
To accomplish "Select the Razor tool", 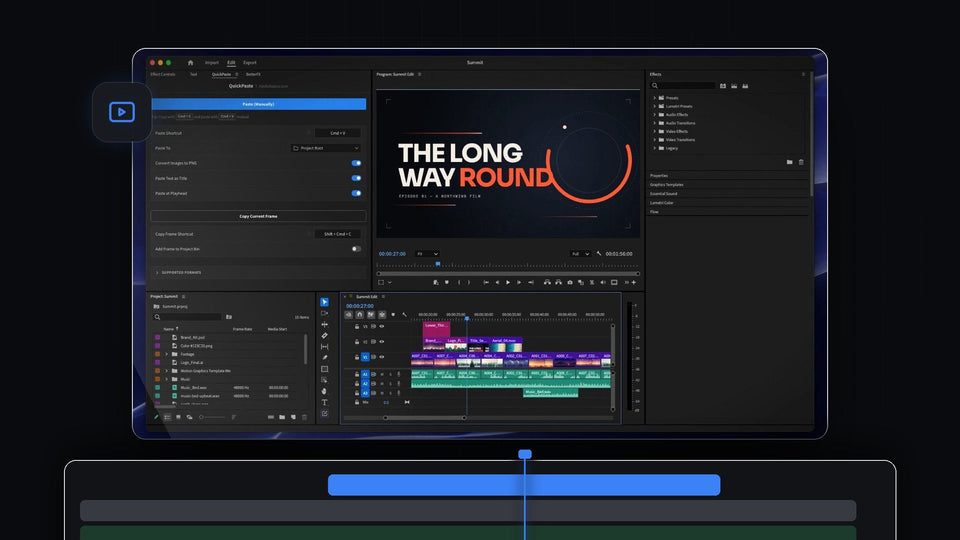I will click(x=324, y=336).
